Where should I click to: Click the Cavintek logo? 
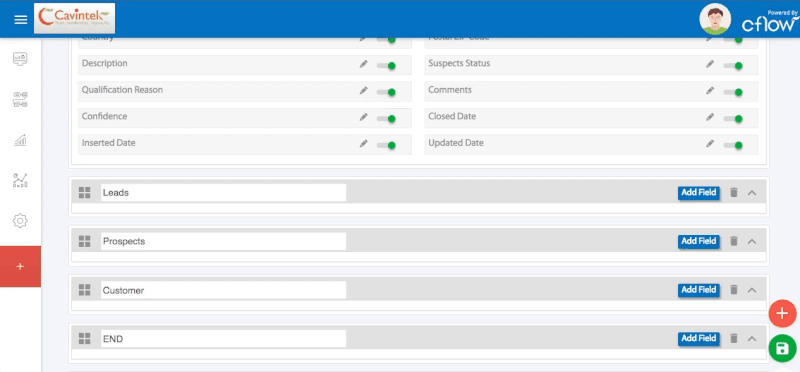coord(74,18)
